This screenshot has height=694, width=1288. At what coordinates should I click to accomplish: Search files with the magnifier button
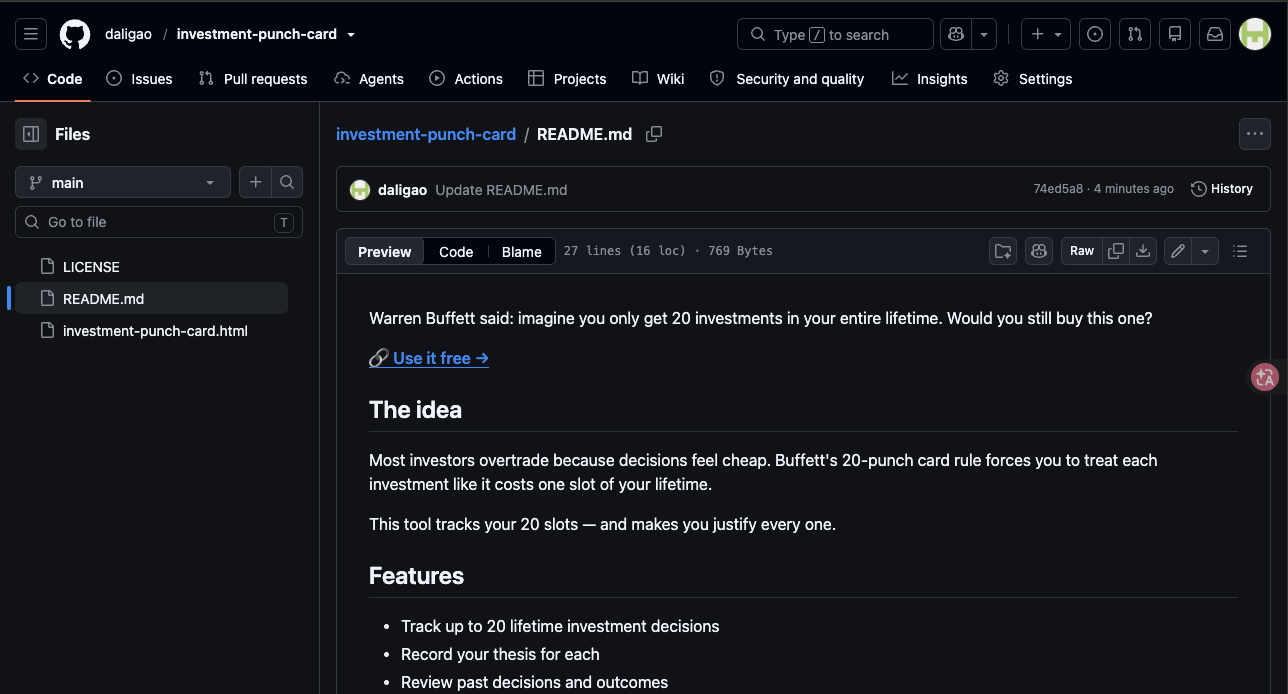click(287, 182)
